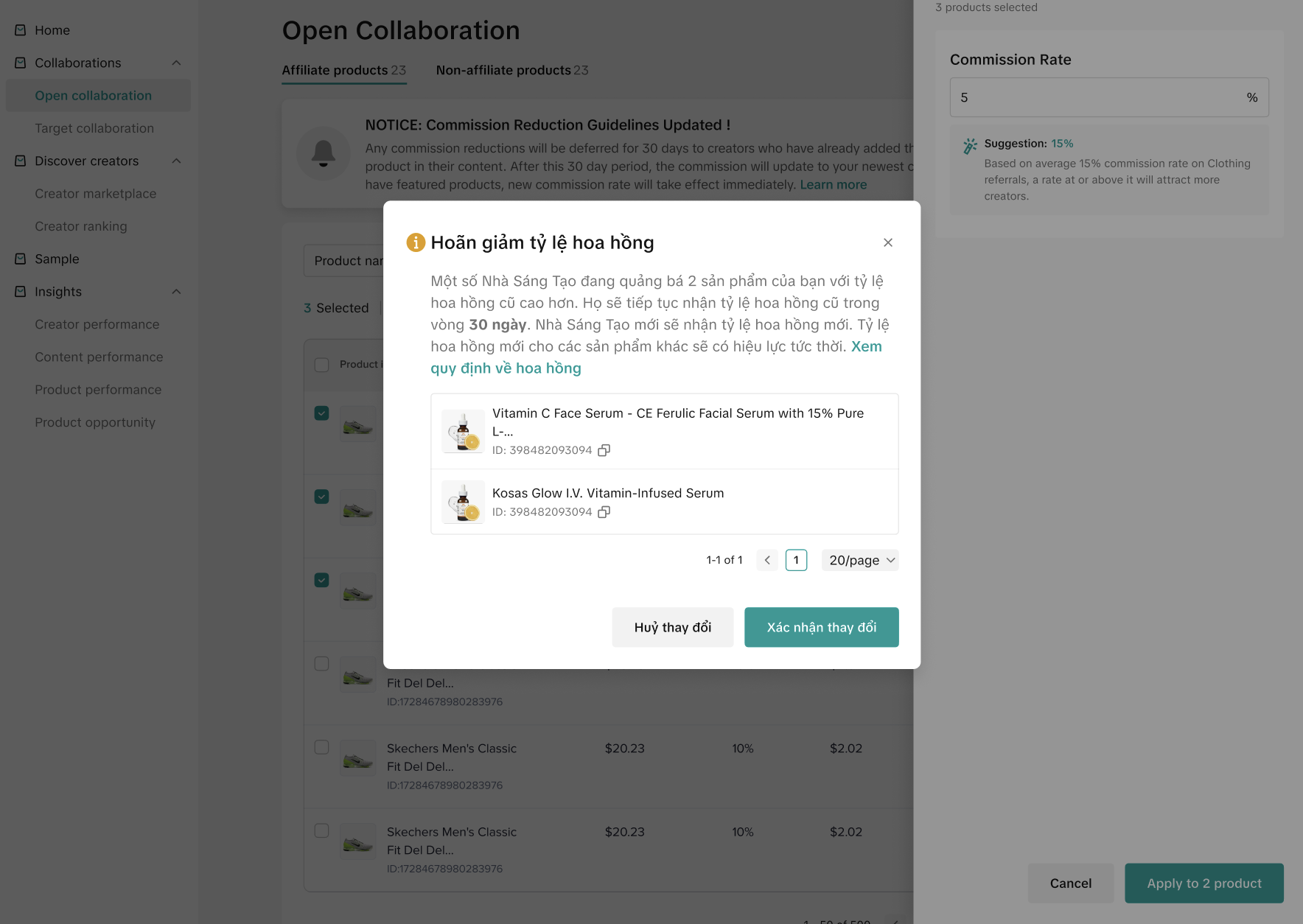
Task: Click the notification bell icon in the notice
Action: pos(323,154)
